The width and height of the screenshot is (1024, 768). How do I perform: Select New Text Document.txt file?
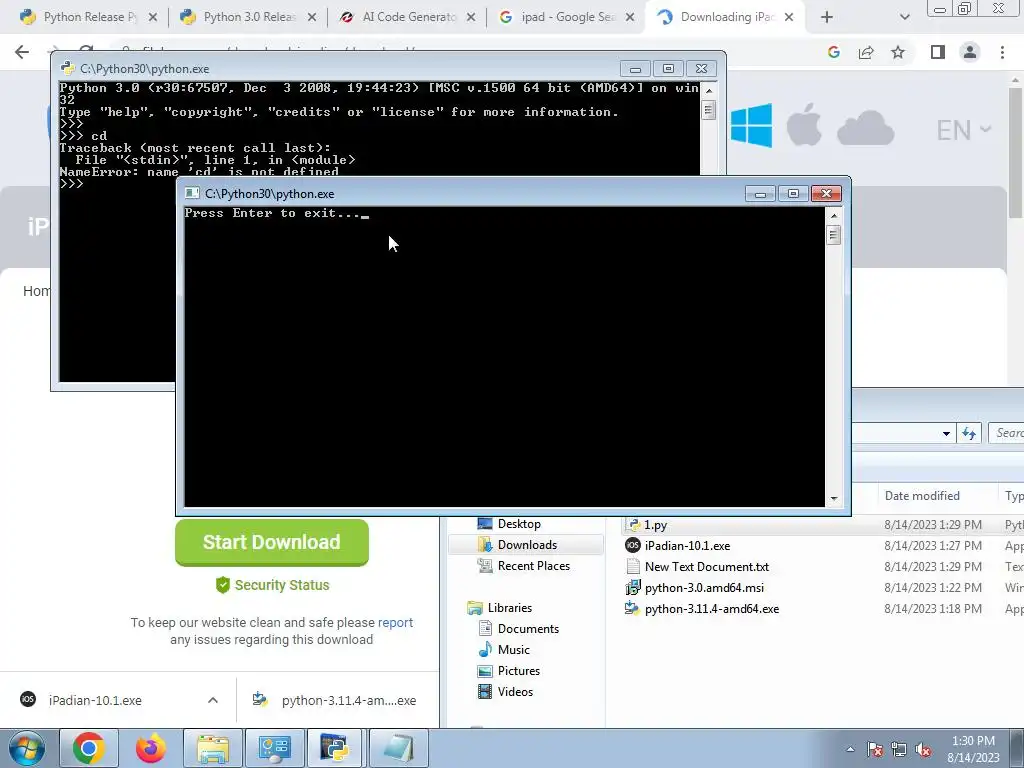tap(707, 567)
